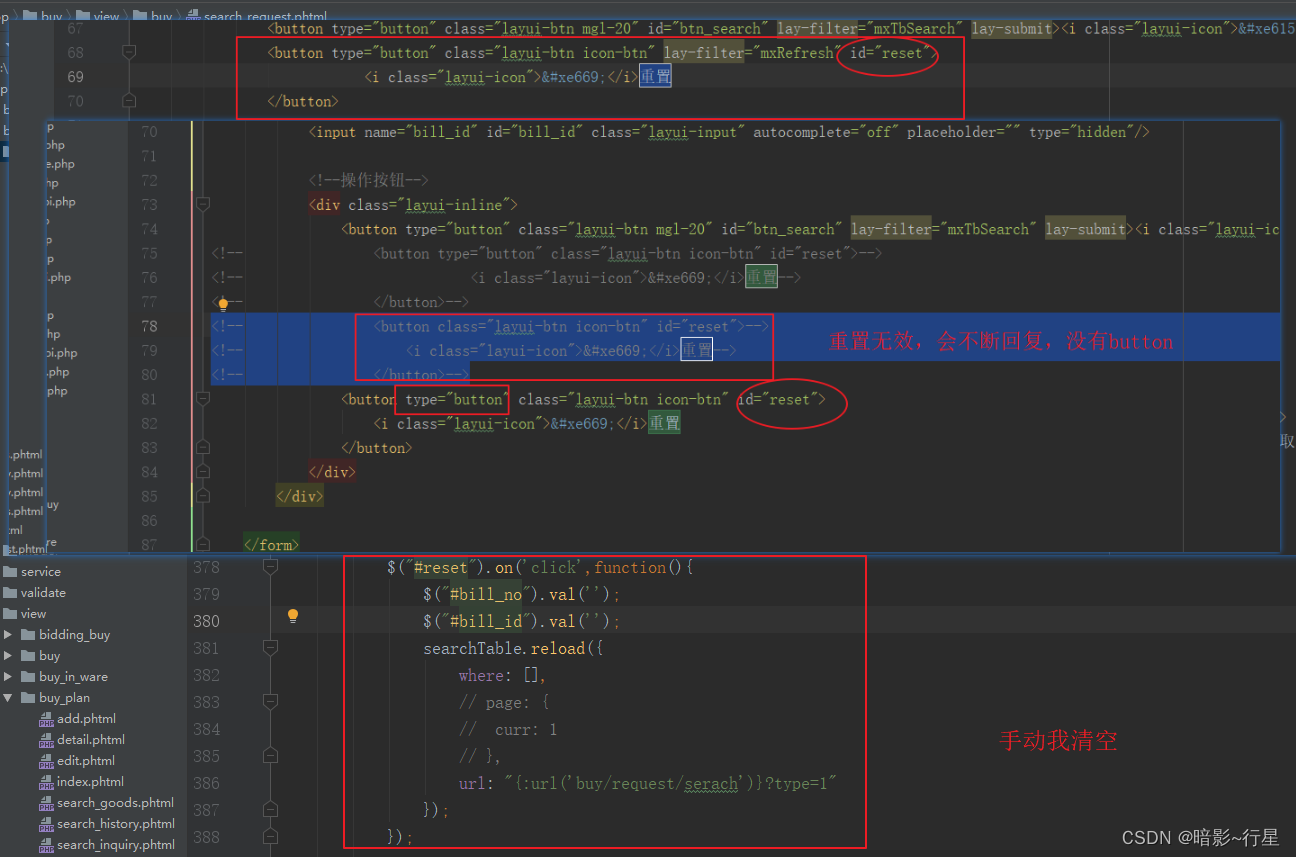Collapse the fold marker on line 378
The image size is (1296, 857).
(269, 567)
